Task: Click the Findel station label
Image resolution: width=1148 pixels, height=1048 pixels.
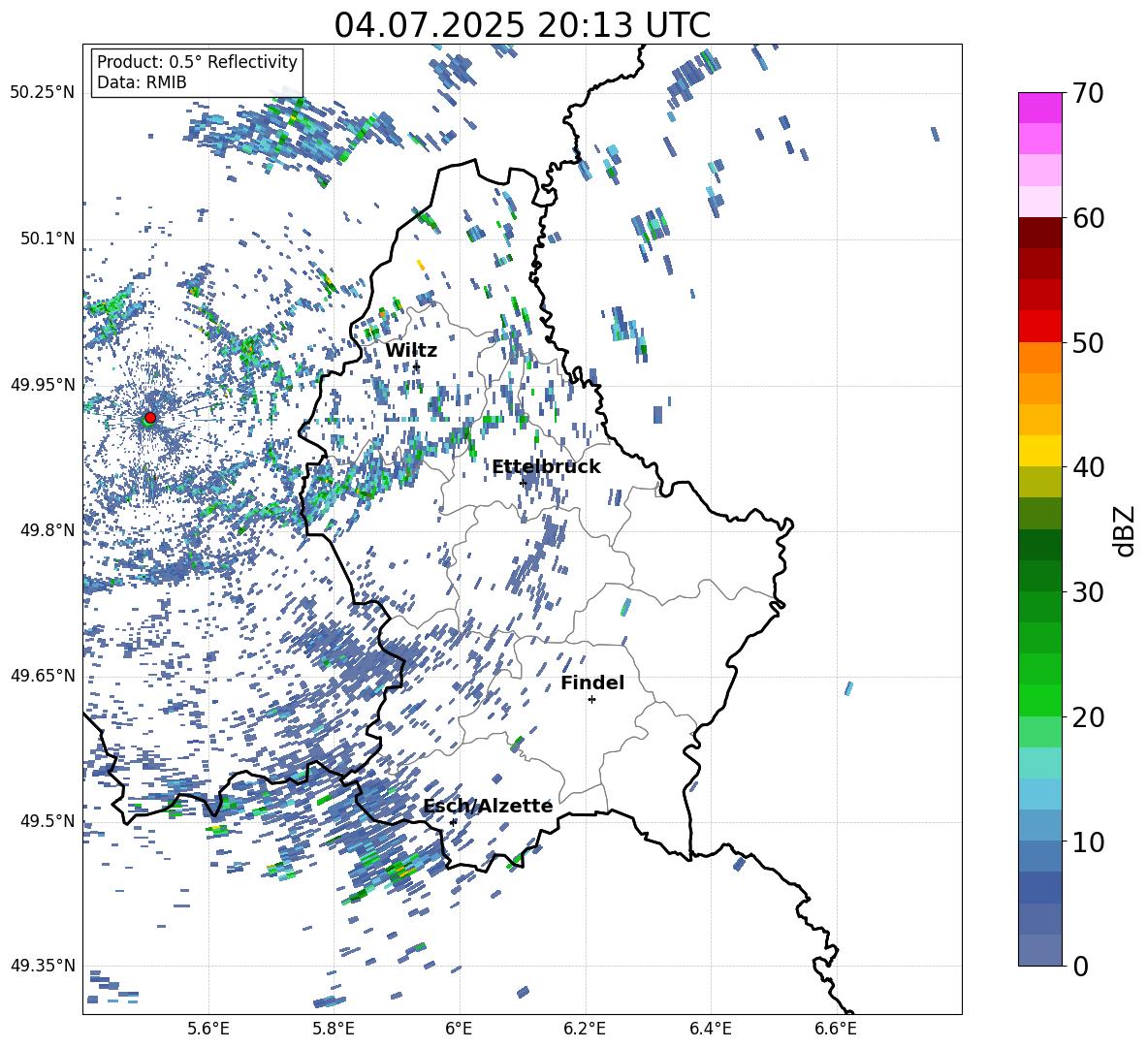Action: 592,683
